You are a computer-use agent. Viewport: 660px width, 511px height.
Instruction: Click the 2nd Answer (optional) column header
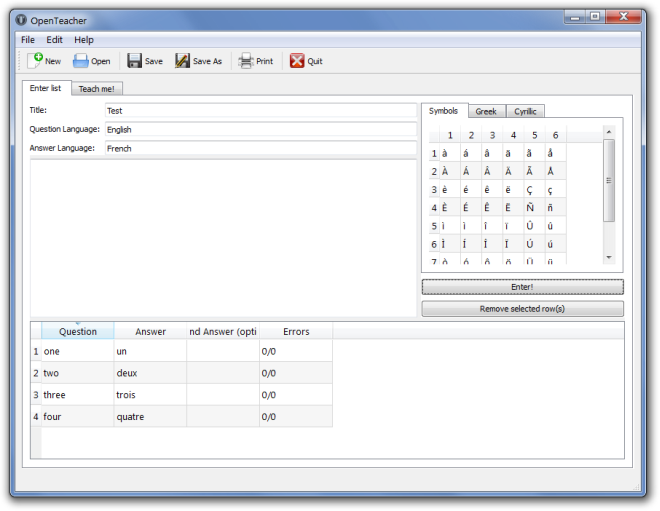click(223, 331)
